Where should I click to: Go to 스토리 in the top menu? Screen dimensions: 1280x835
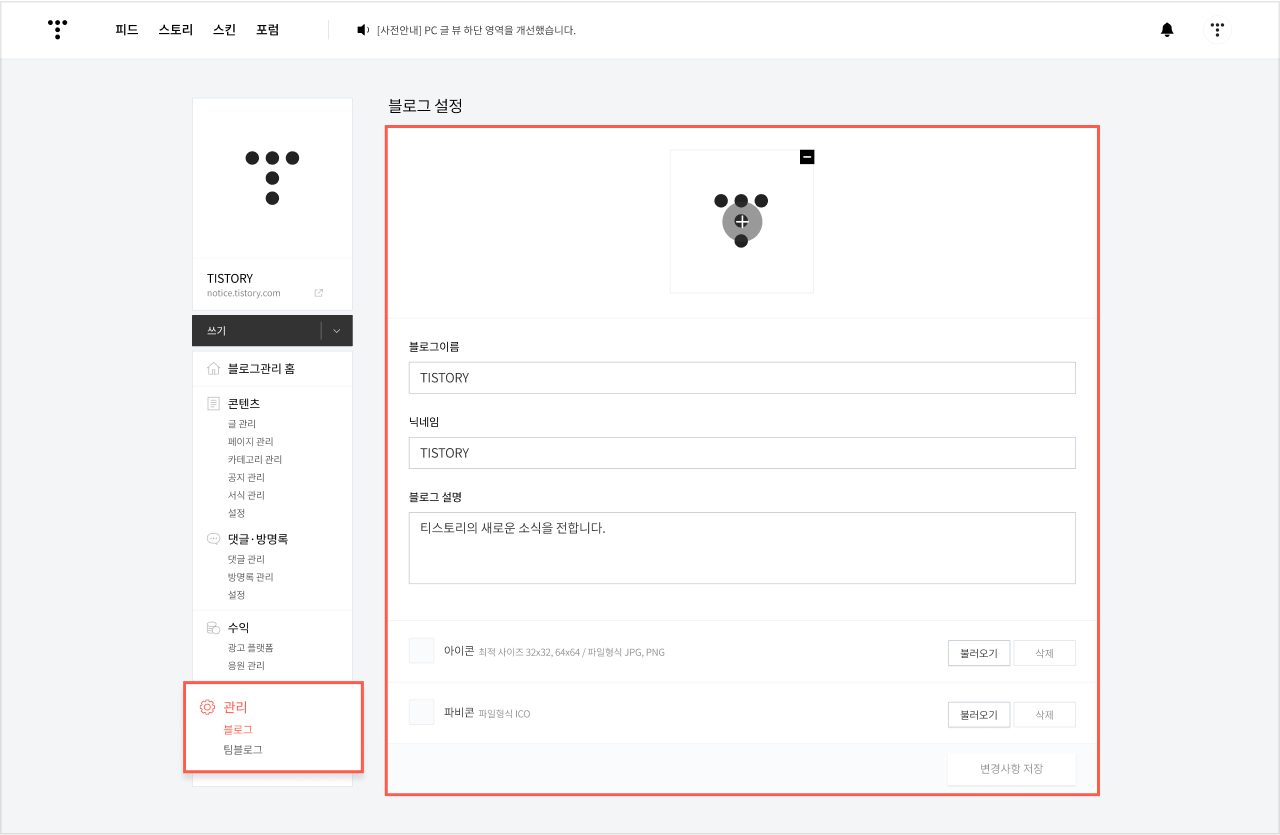tap(176, 30)
